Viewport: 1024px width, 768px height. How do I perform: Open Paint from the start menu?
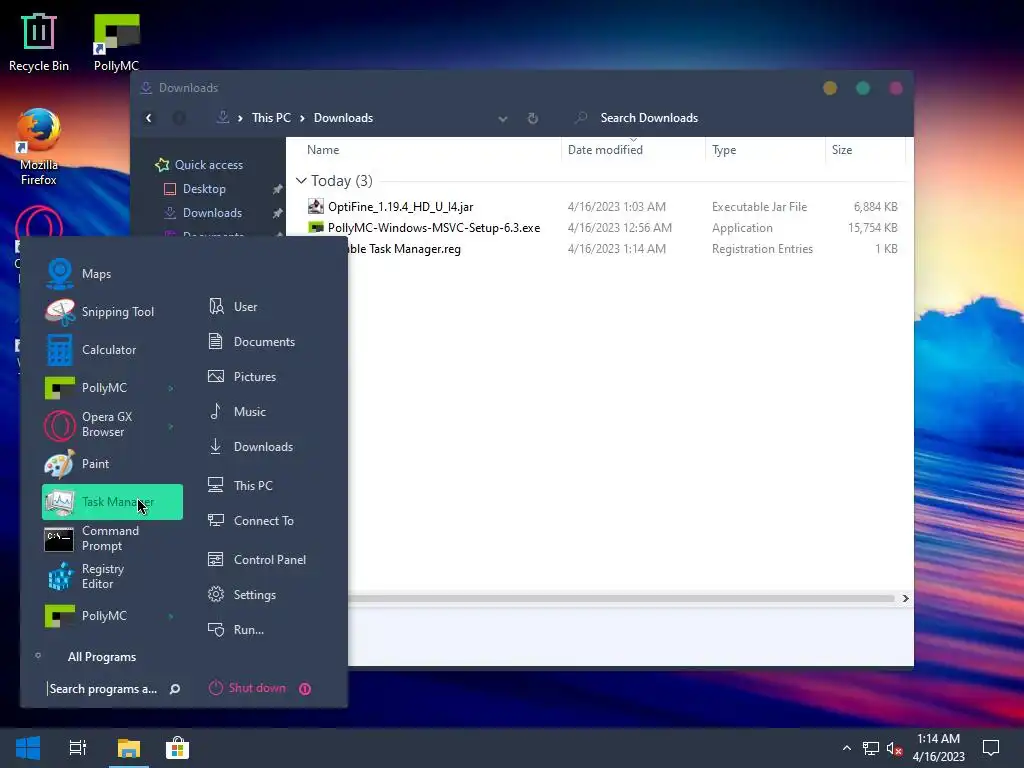pyautogui.click(x=112, y=464)
